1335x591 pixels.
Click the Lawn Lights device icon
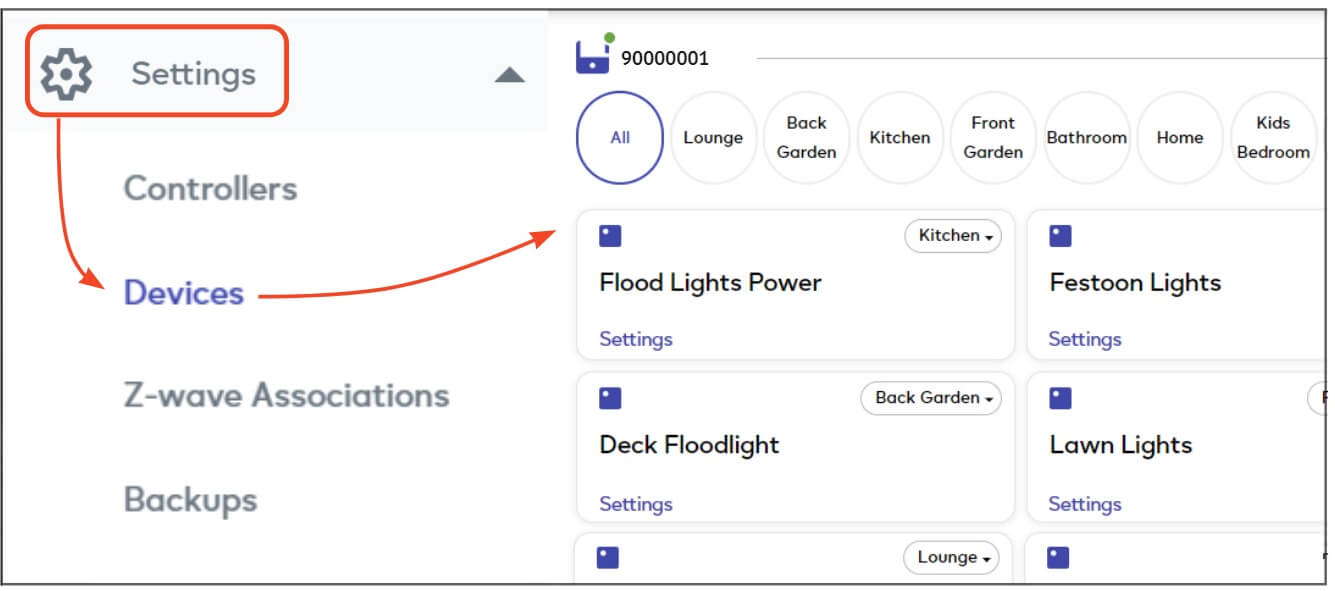tap(1060, 398)
